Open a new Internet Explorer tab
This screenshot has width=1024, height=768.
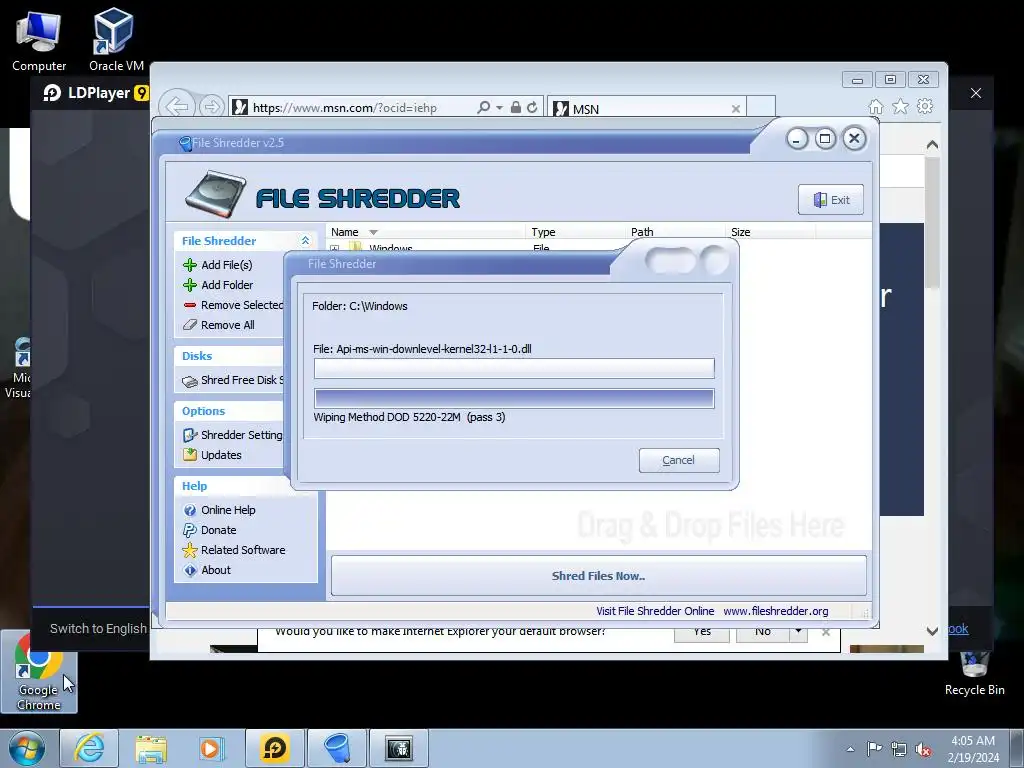(761, 106)
